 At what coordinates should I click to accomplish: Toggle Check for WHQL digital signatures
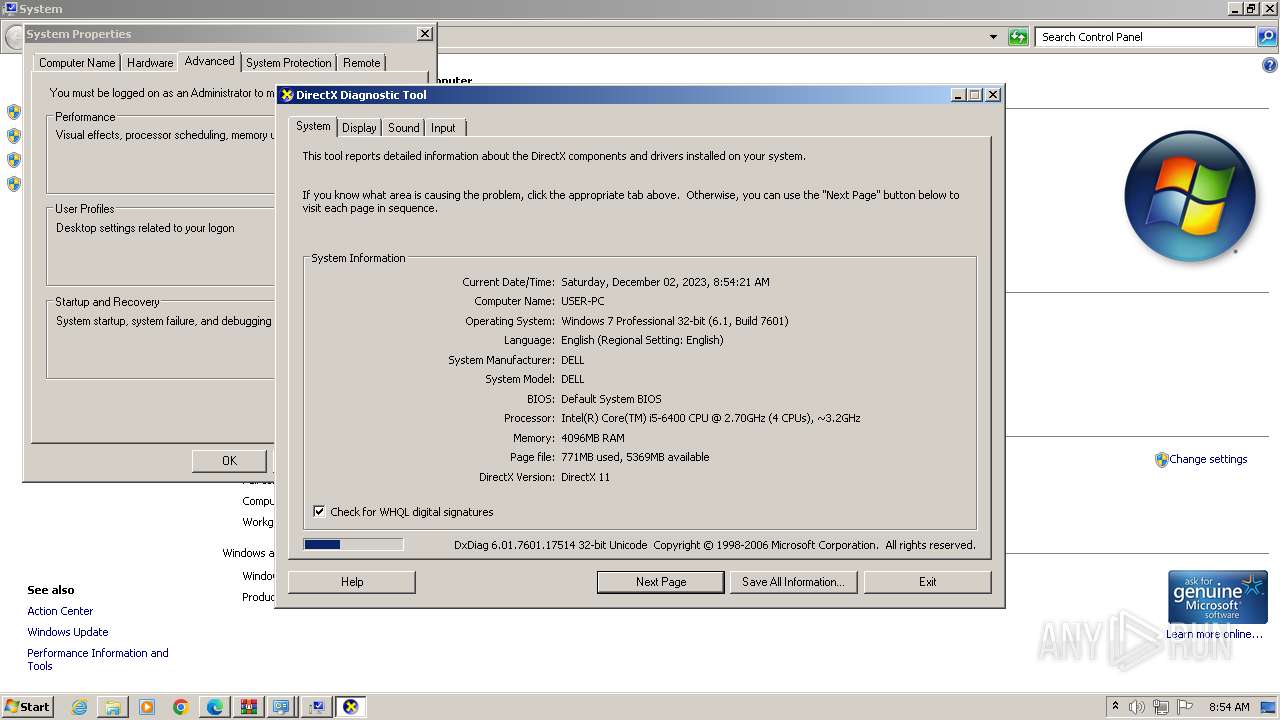319,511
